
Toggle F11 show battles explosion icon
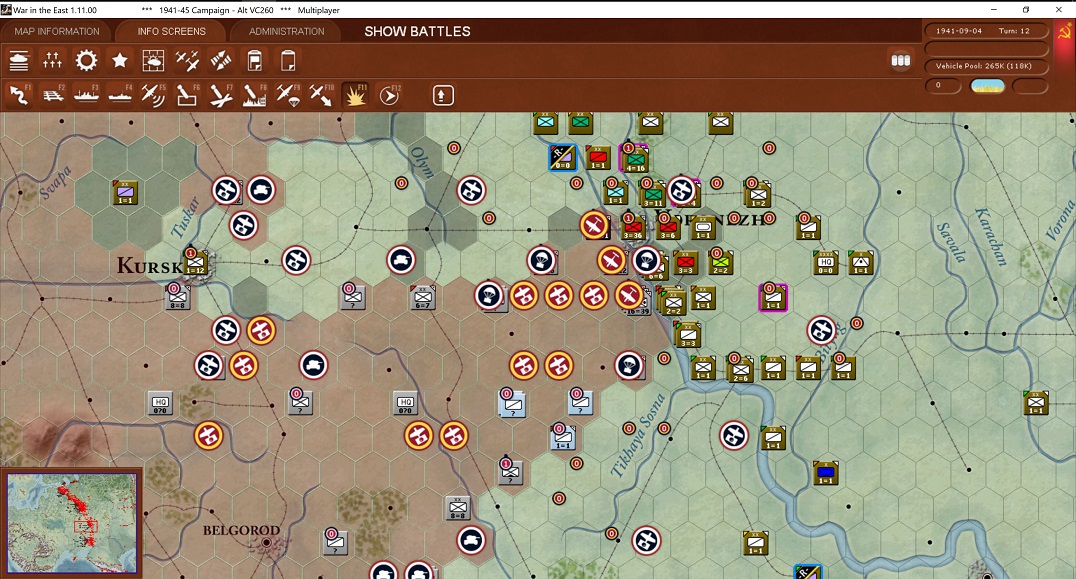point(355,96)
